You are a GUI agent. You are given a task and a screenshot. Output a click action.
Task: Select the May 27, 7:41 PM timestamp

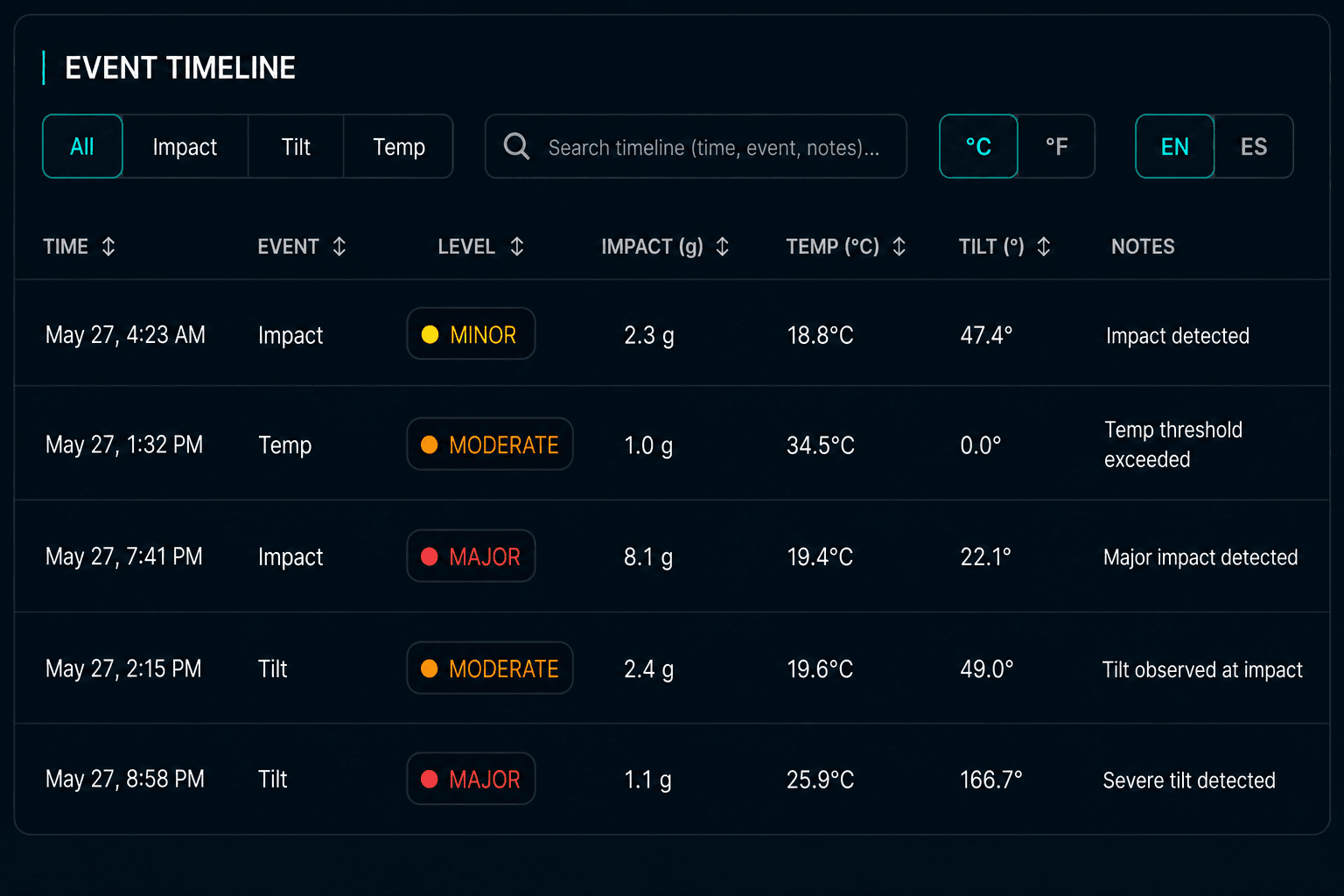[x=124, y=556]
